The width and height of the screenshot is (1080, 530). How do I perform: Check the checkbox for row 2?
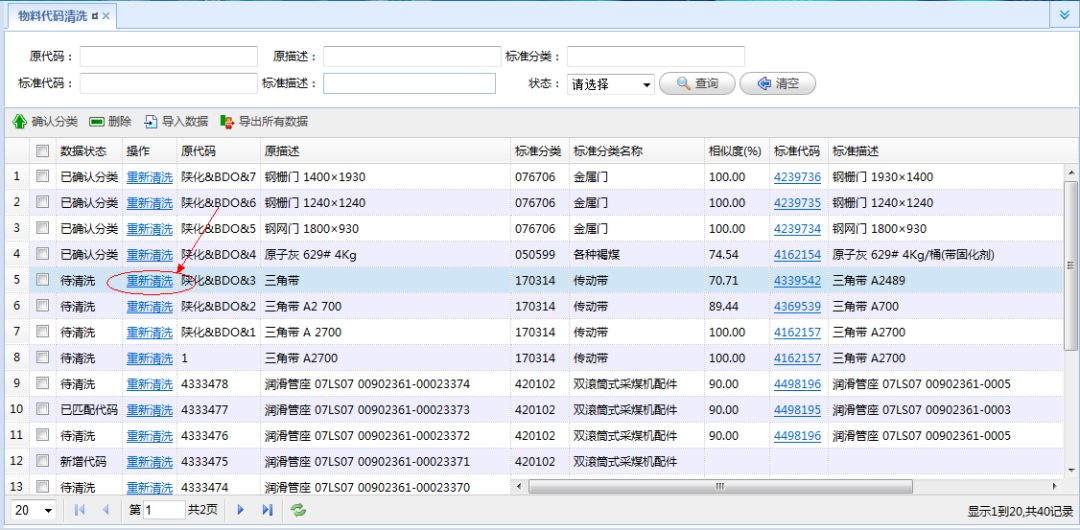43,202
